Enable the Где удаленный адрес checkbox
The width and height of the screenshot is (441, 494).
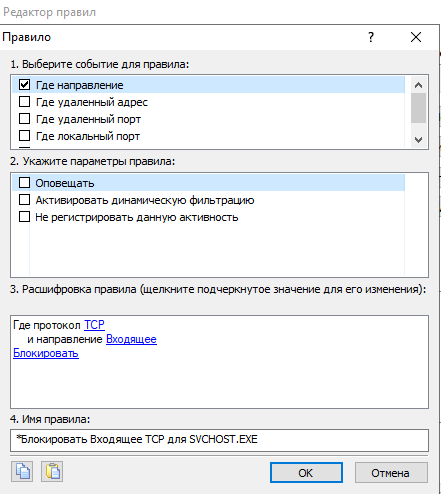coord(24,102)
